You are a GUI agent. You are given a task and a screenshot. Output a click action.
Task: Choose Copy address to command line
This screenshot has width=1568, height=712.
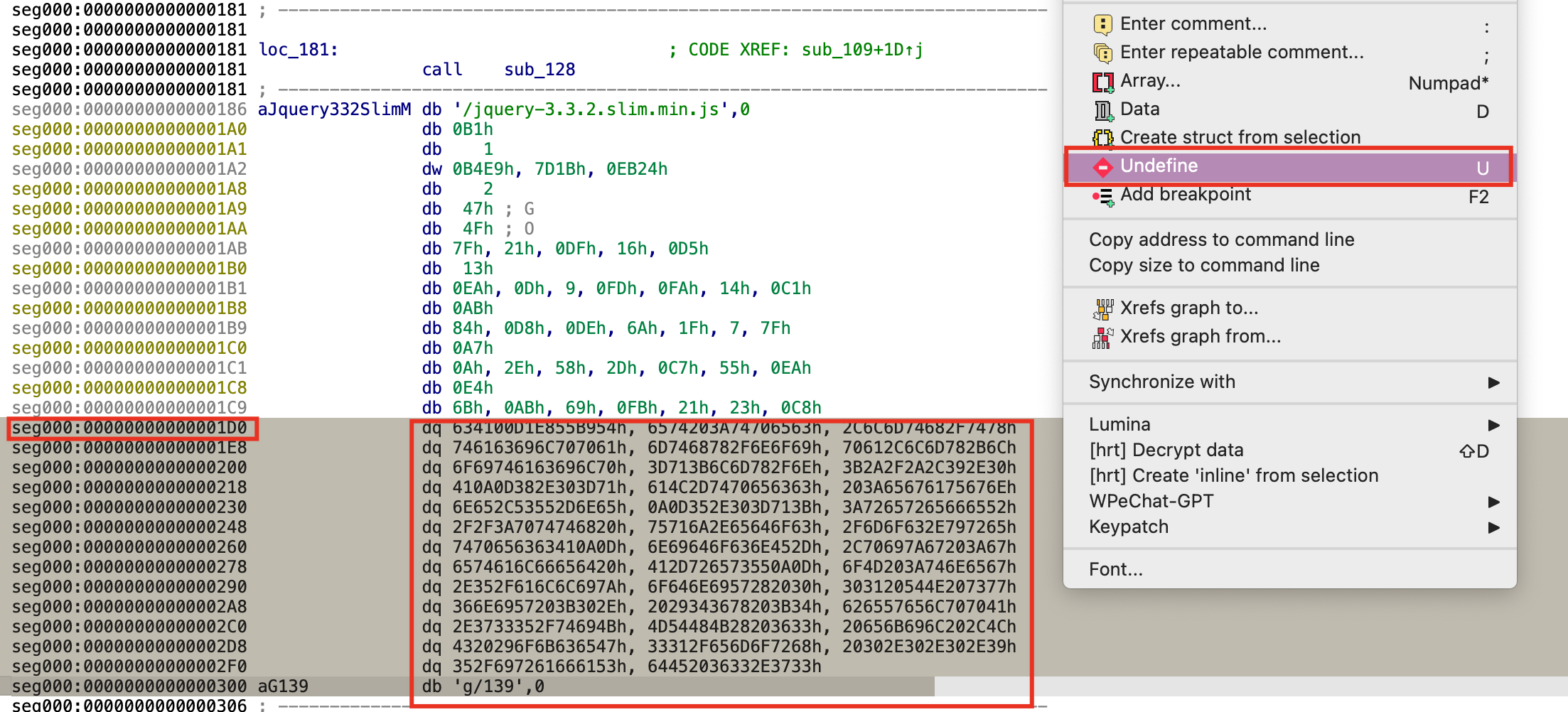pyautogui.click(x=1221, y=239)
